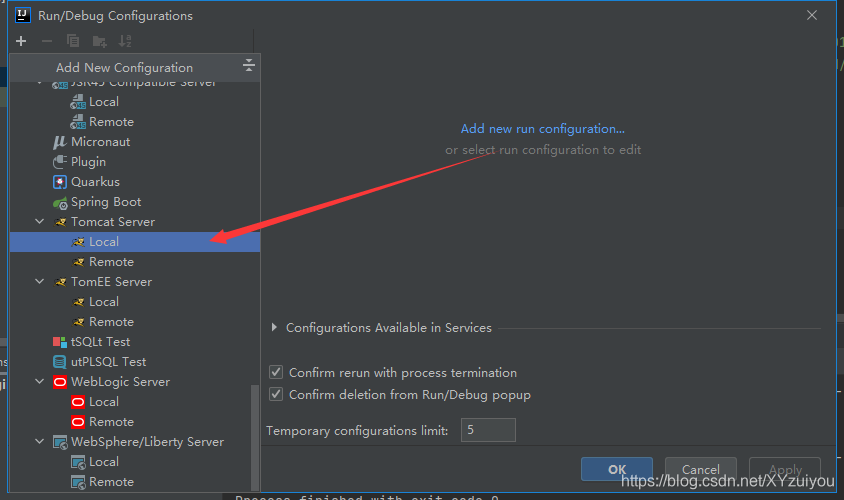
Task: Toggle Confirm deletion from Run/Debug popup checkbox
Action: tap(276, 394)
